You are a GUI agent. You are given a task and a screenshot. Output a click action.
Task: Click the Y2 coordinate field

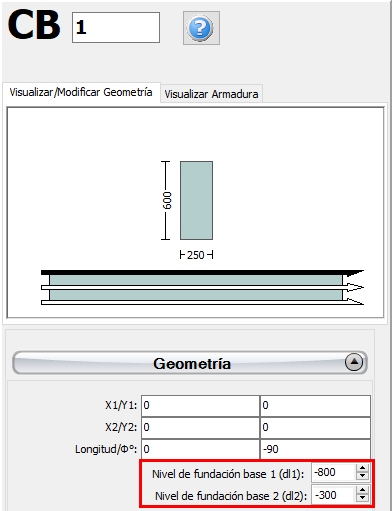click(x=315, y=428)
